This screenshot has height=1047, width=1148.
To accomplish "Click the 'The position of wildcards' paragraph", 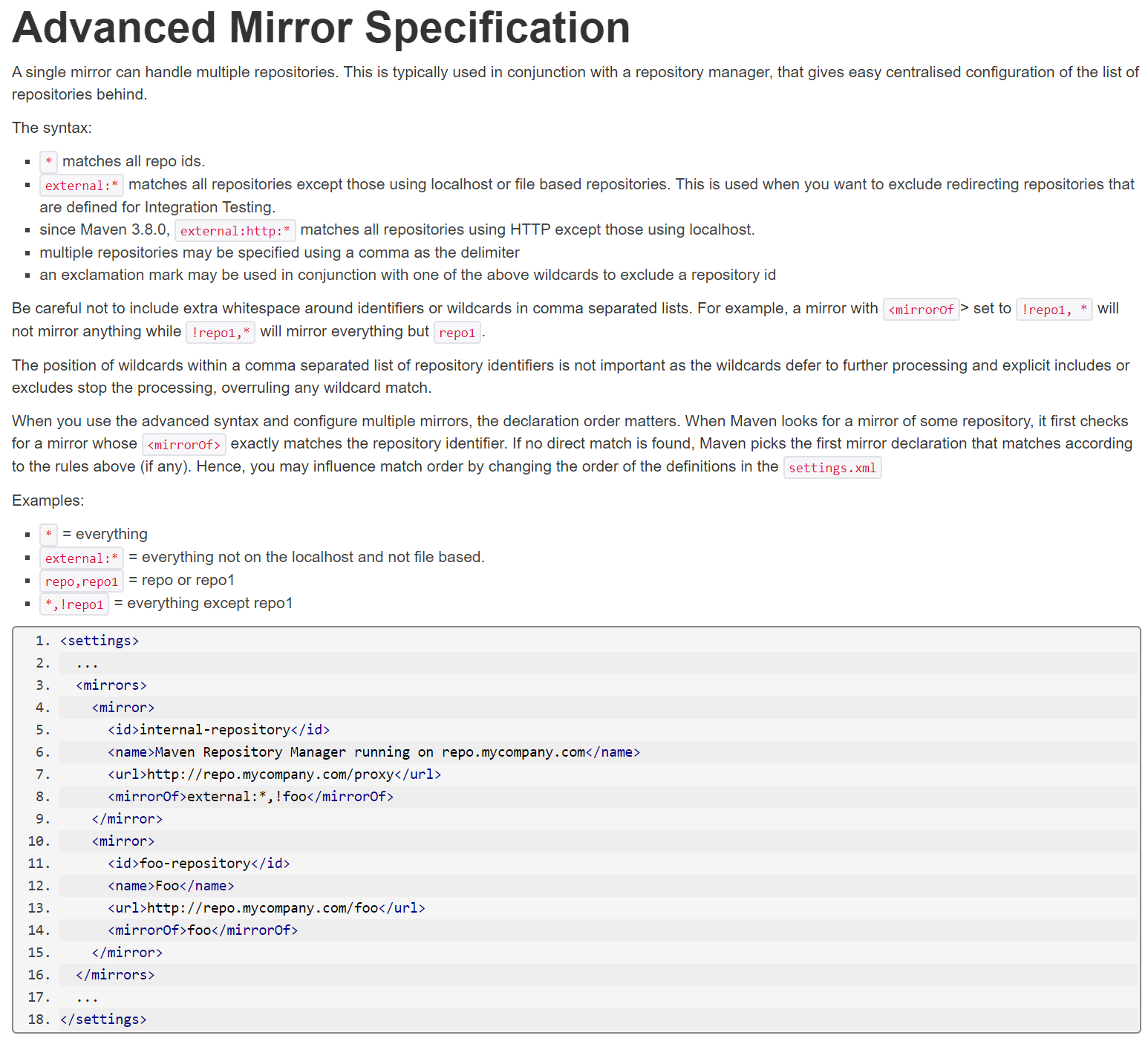I will (570, 376).
